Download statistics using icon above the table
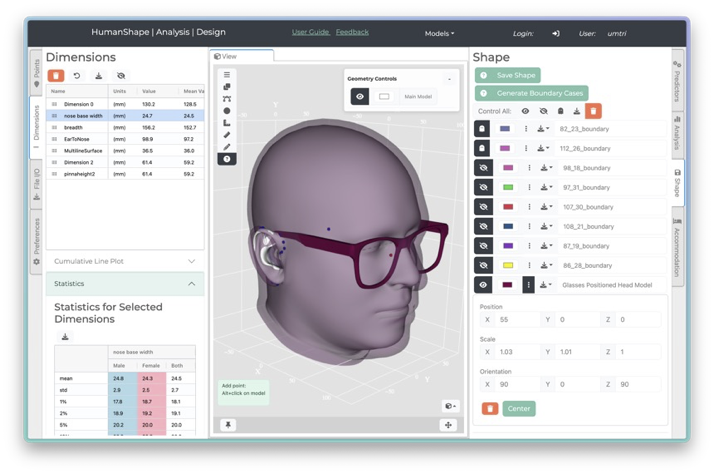 (65, 337)
